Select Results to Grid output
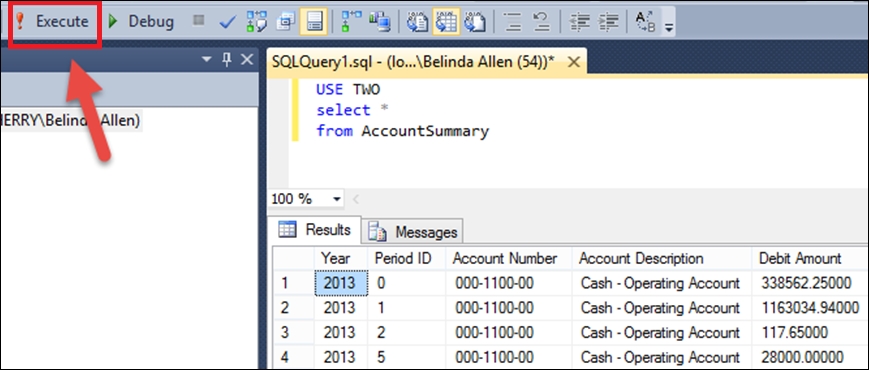Viewport: 869px width, 370px height. click(x=446, y=22)
